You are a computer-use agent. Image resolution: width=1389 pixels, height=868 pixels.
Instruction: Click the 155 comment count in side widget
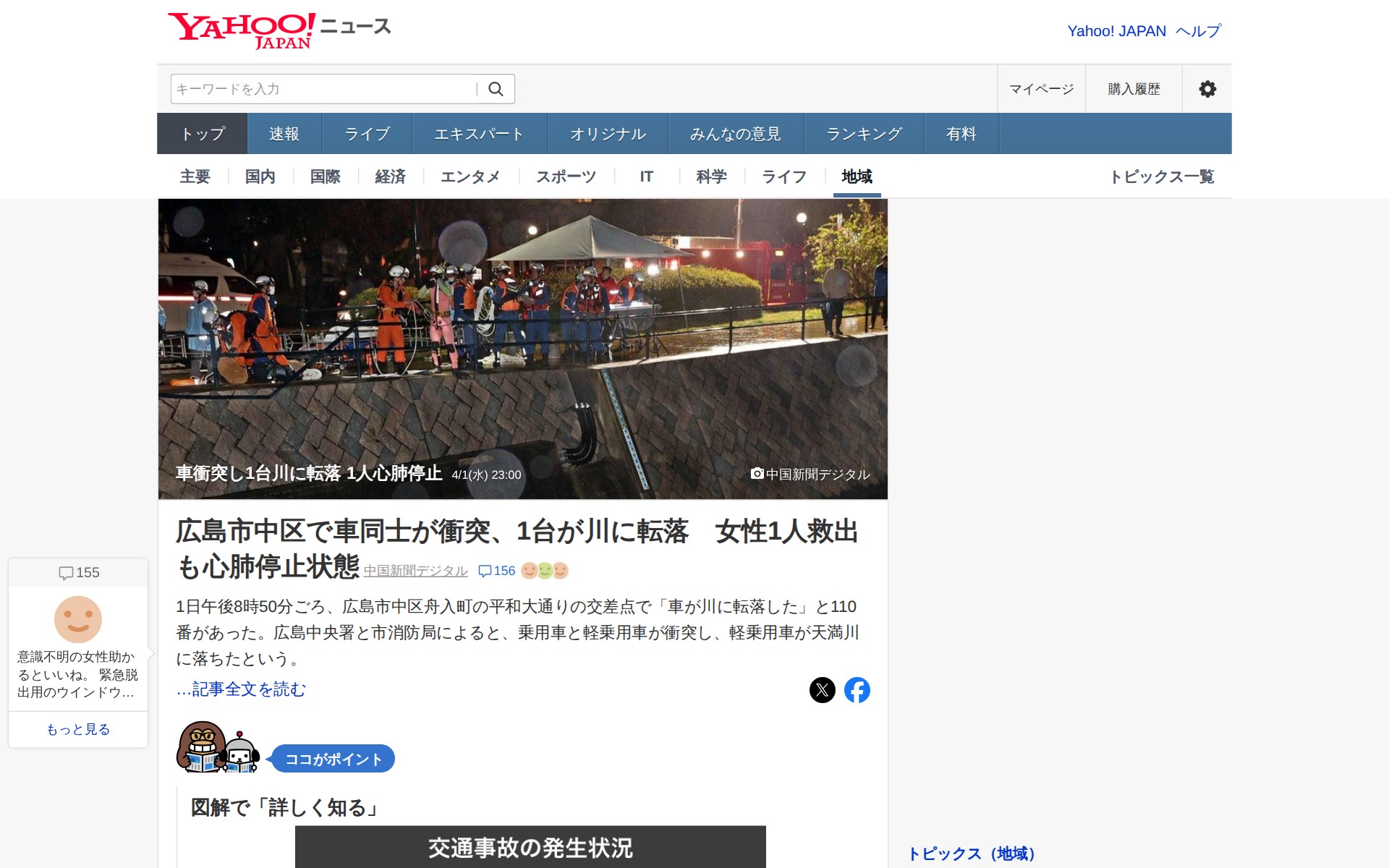point(79,573)
